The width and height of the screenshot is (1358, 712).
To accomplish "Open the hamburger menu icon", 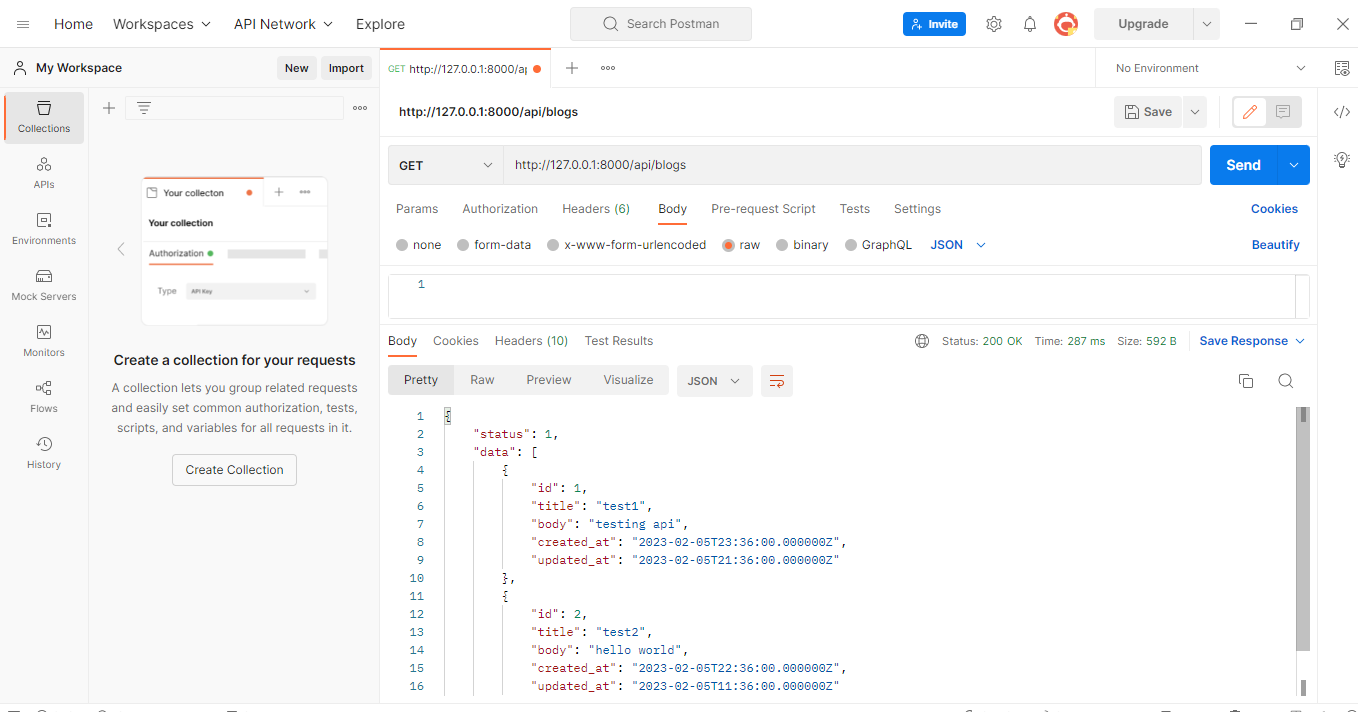I will [x=23, y=24].
